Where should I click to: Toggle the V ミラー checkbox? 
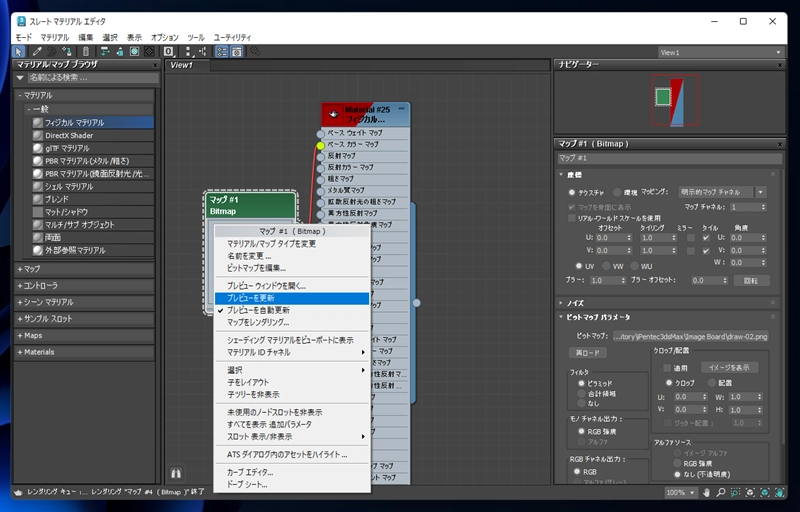pos(690,251)
